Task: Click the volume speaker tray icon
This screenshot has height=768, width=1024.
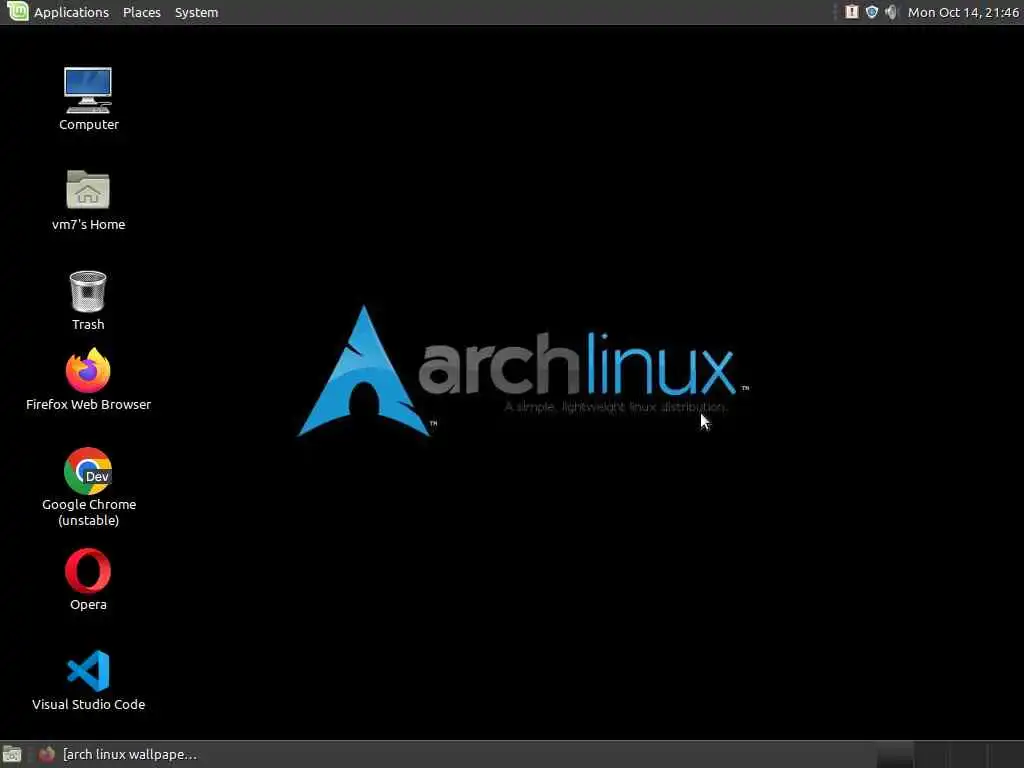Action: 891,12
